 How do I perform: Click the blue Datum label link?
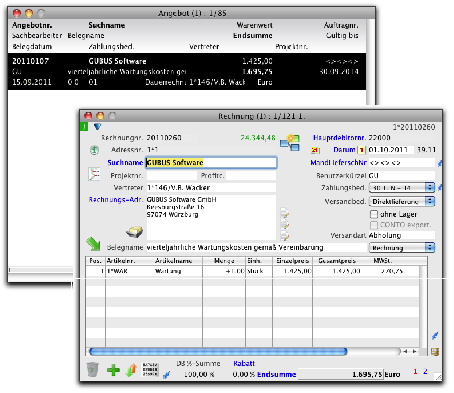click(x=344, y=150)
